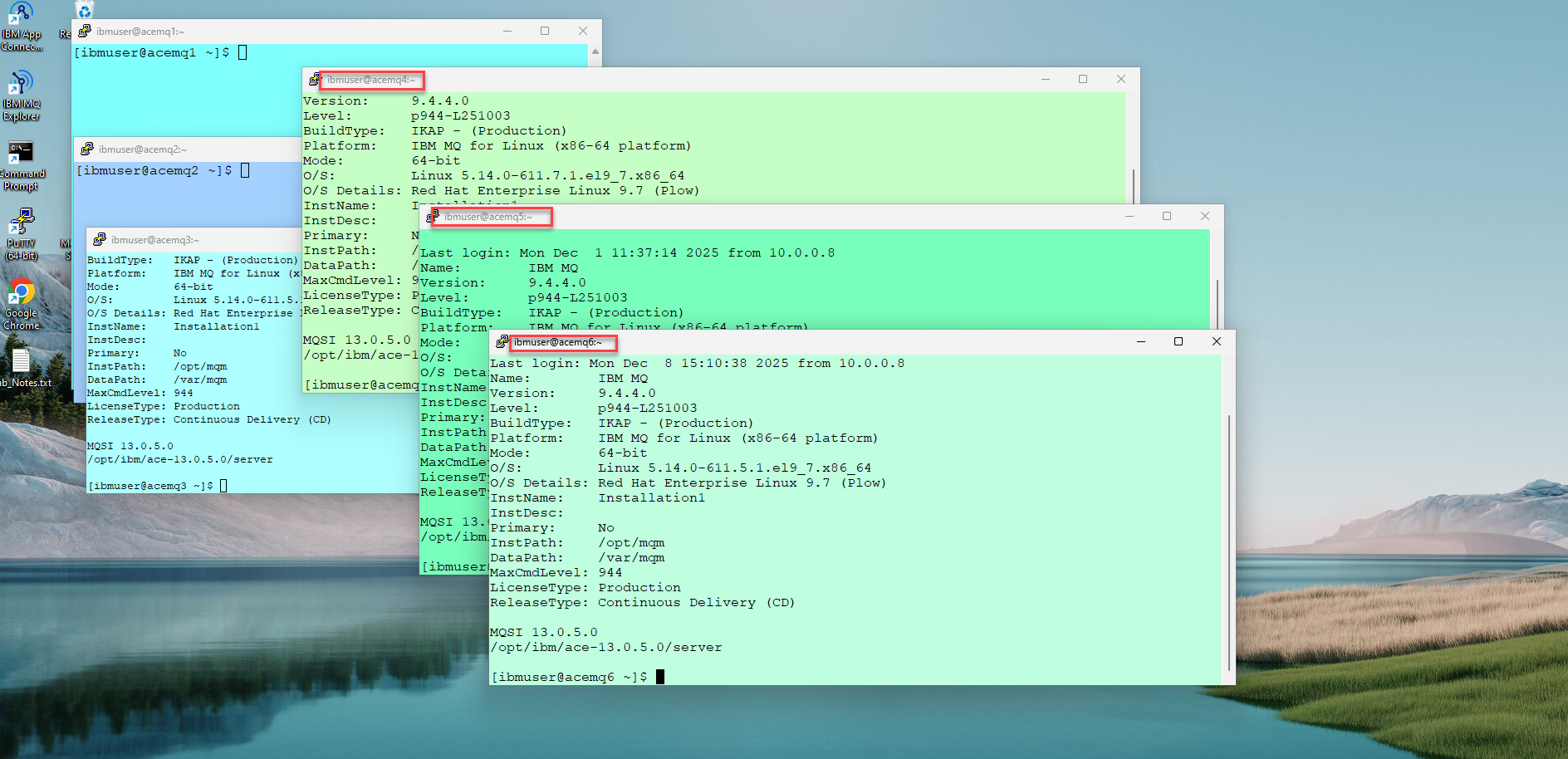Focus the ibmuser@acemq2:~ window title
This screenshot has width=1568, height=759.
point(143,149)
